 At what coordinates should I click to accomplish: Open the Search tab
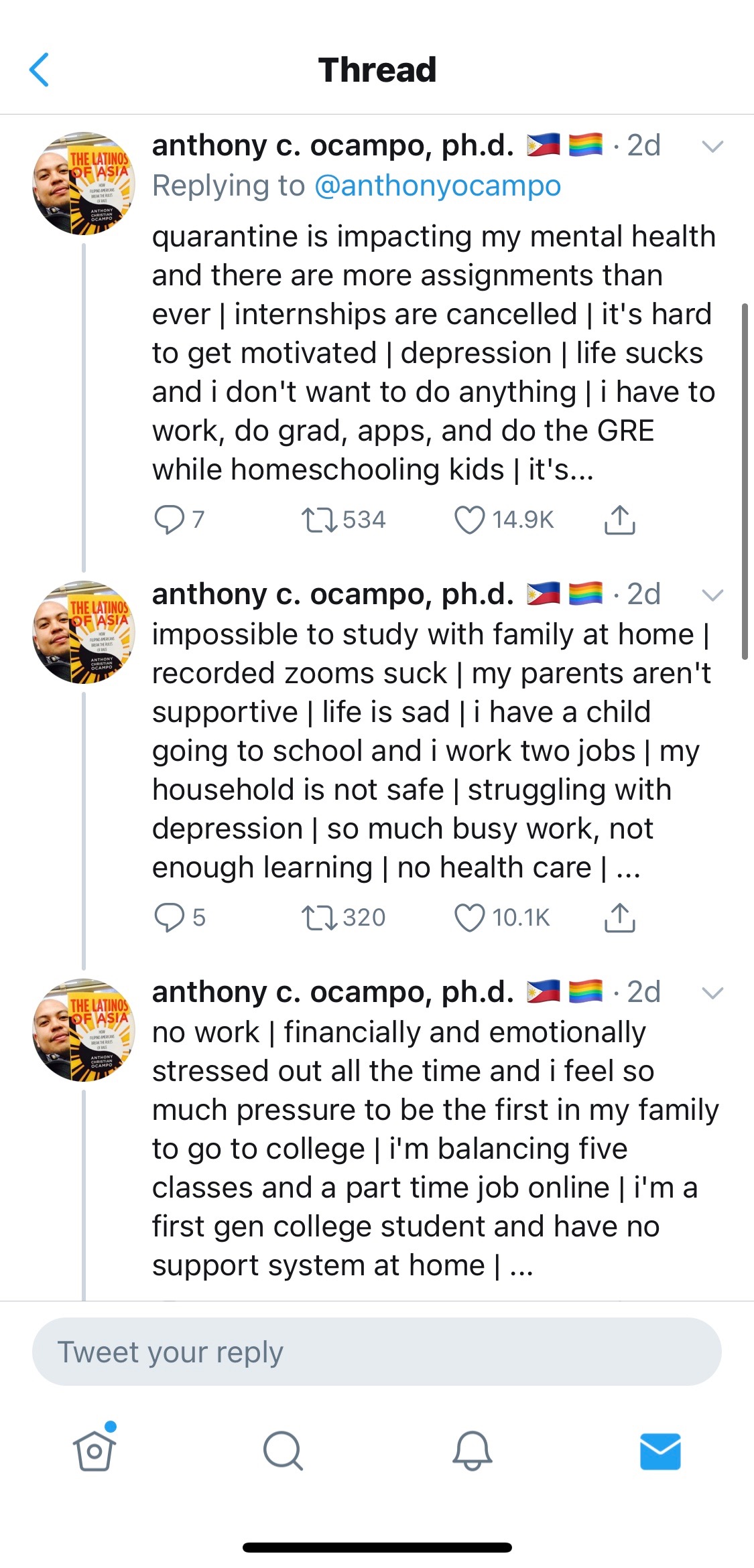point(283,1450)
